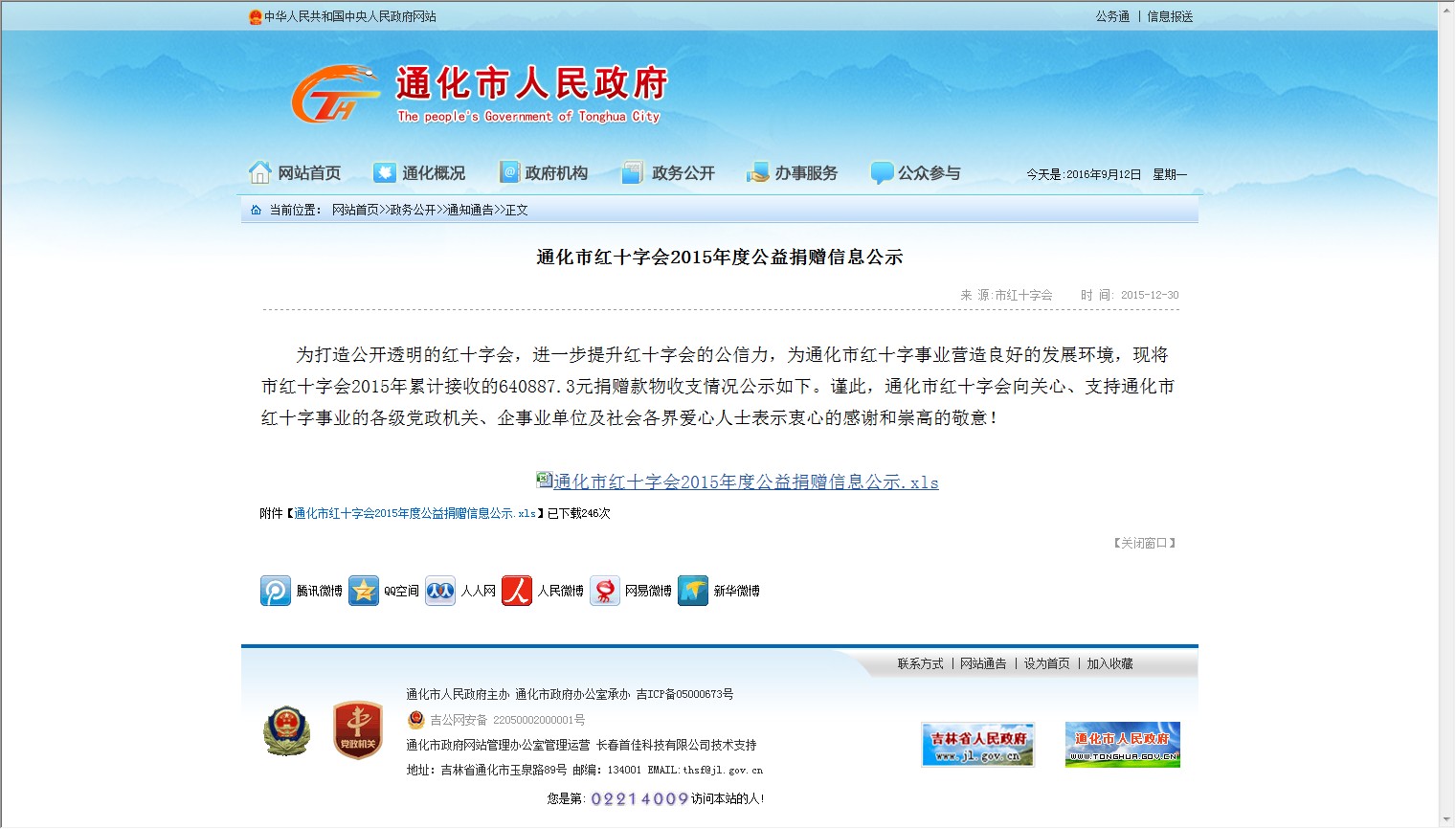Click the Tencent Weibo share icon
The height and width of the screenshot is (829, 1456).
coord(276,591)
